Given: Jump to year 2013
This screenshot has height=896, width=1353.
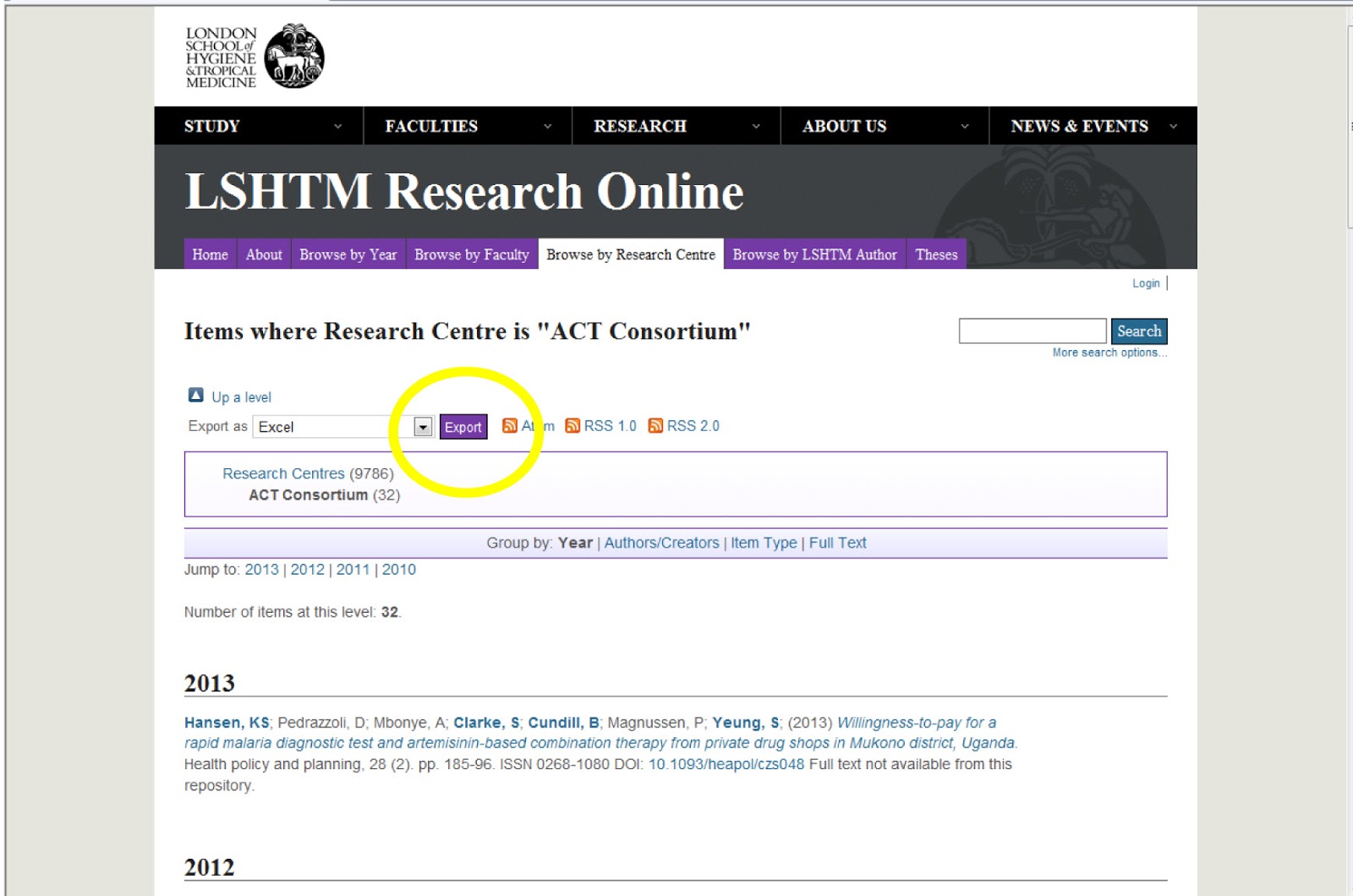Looking at the screenshot, I should click(261, 570).
